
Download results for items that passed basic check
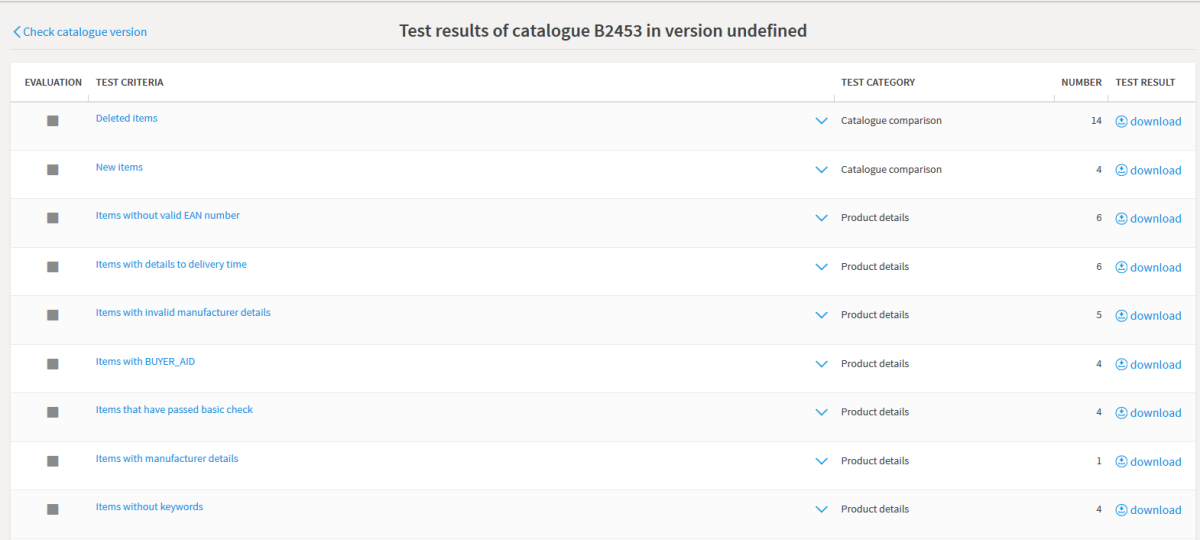coord(1148,412)
